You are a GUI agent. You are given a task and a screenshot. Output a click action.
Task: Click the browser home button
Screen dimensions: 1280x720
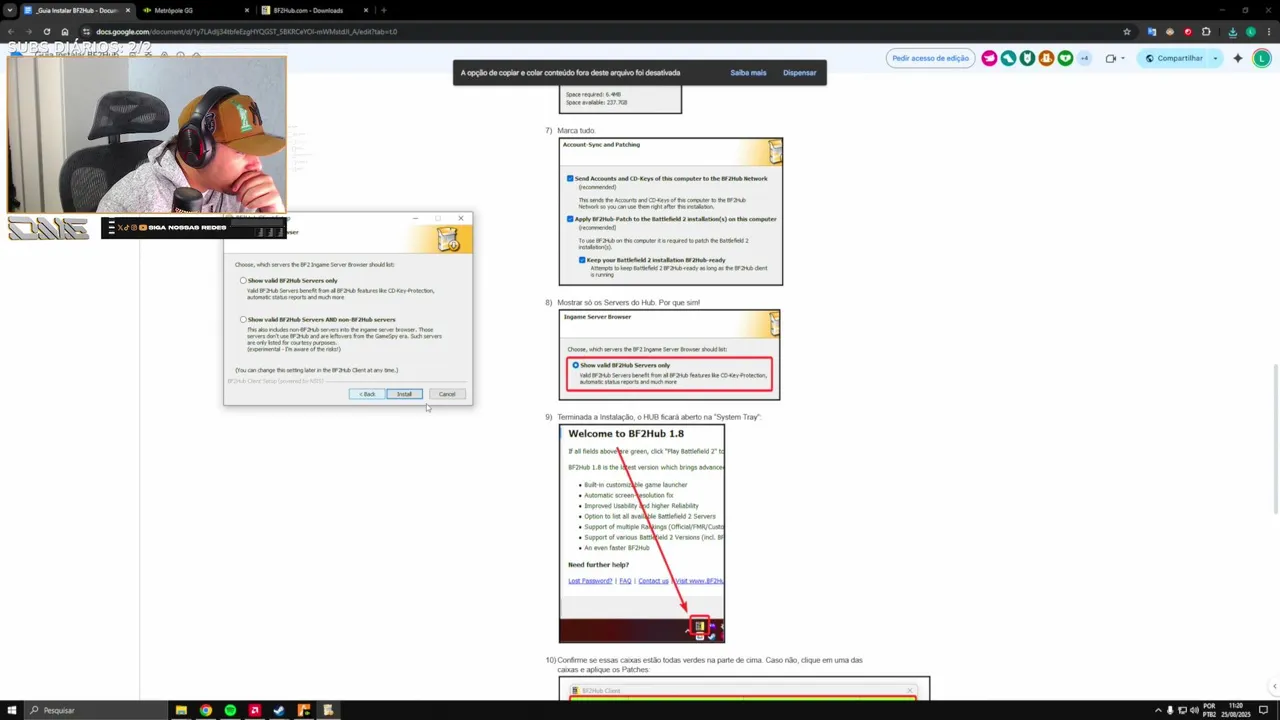coord(65,31)
